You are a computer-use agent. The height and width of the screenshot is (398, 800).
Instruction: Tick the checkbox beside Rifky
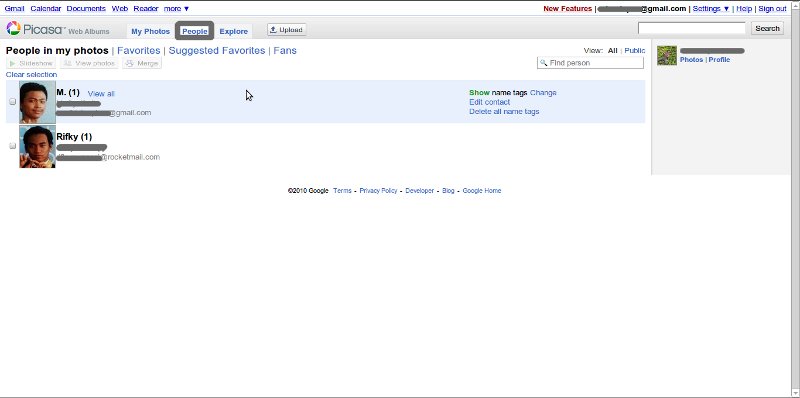[x=13, y=146]
